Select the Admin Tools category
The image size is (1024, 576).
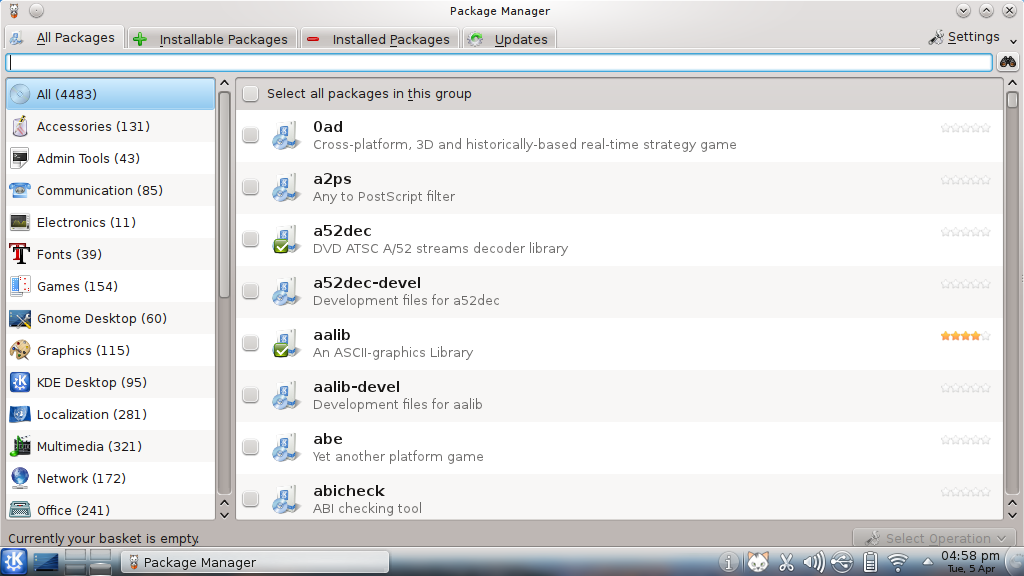(110, 158)
